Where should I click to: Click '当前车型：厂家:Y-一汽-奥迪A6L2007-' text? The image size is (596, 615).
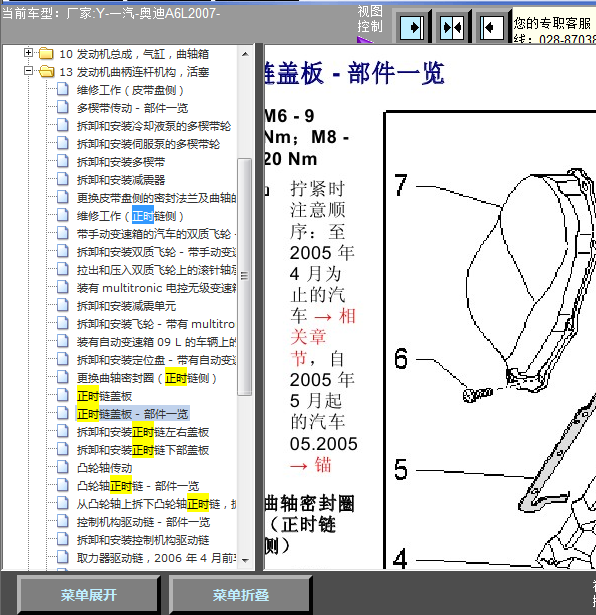coord(111,13)
